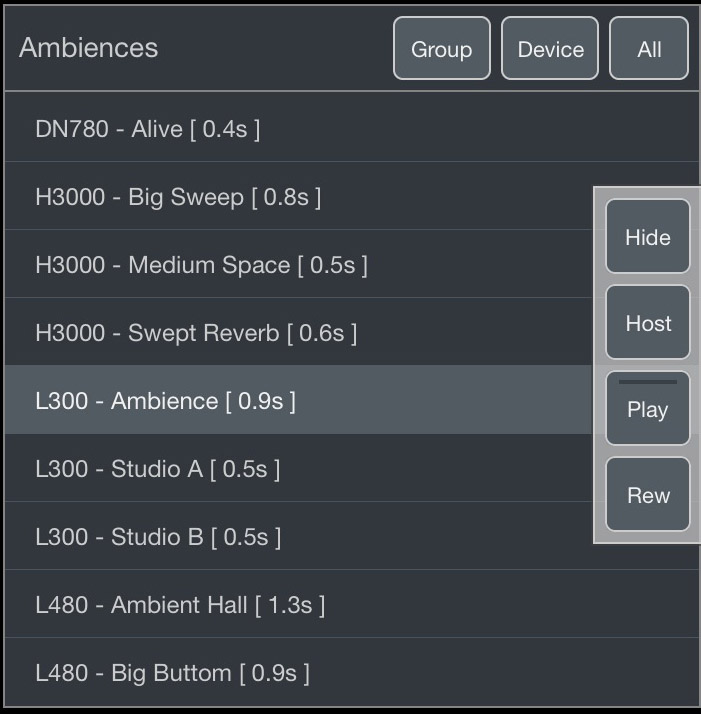Filter presets by Group
The width and height of the screenshot is (701, 714).
pos(441,48)
